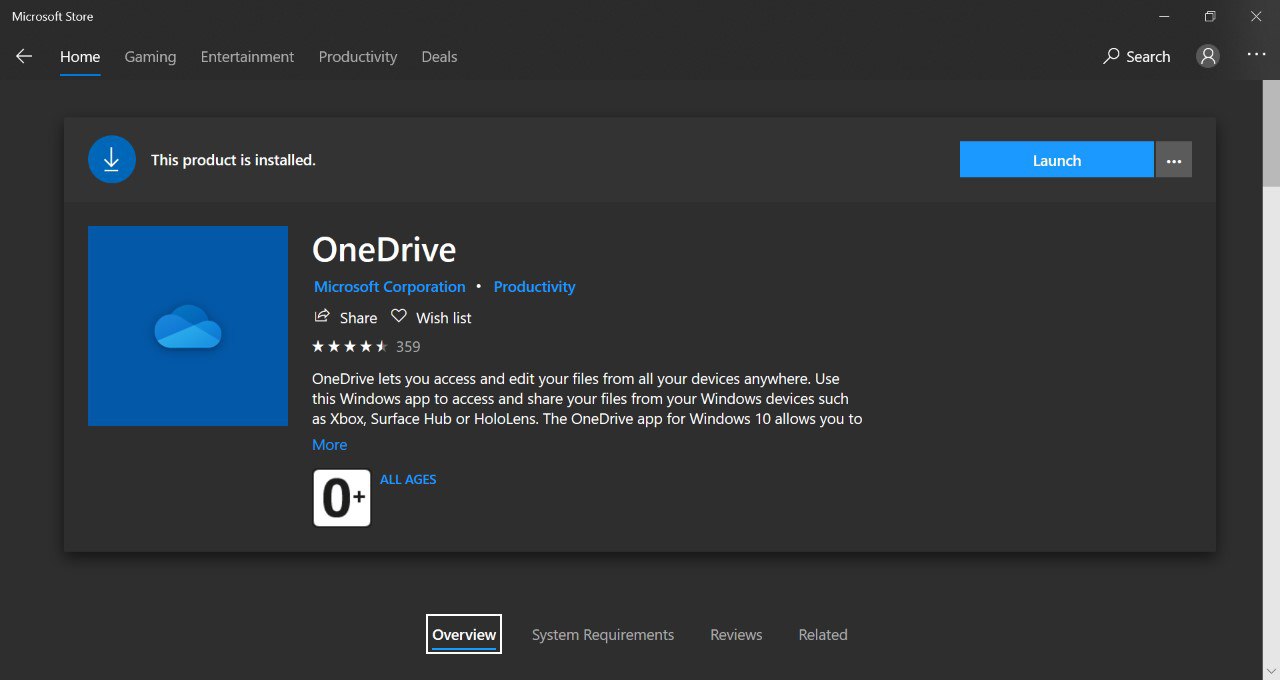Restore down the Microsoft Store window
This screenshot has height=680, width=1280.
(1210, 16)
